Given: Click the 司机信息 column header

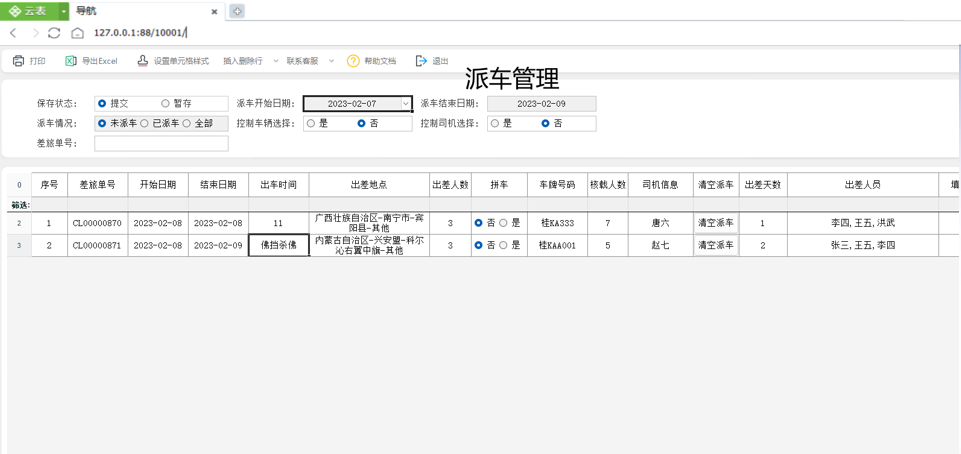Looking at the screenshot, I should (x=661, y=184).
